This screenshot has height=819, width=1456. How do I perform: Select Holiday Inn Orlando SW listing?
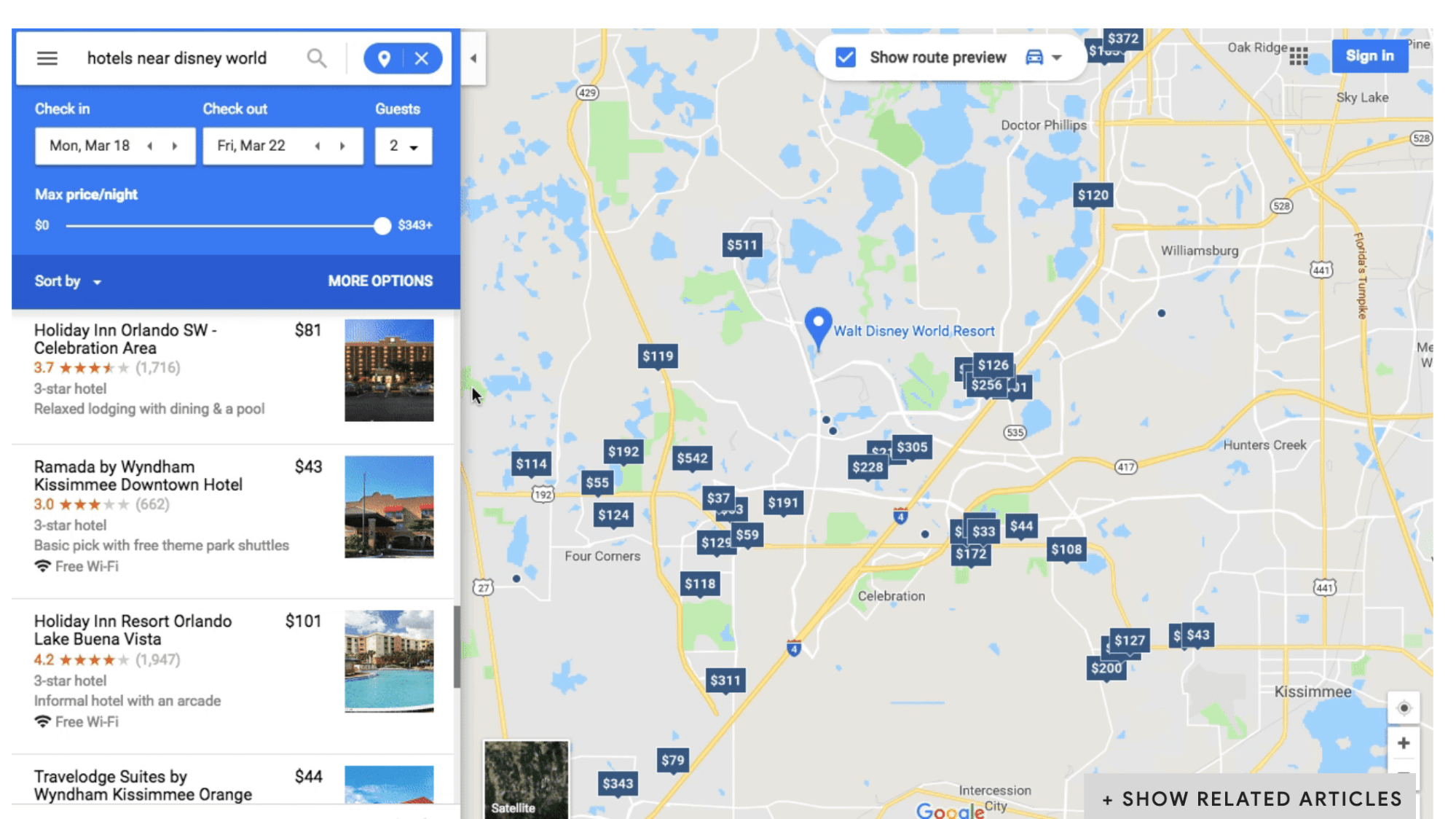233,370
